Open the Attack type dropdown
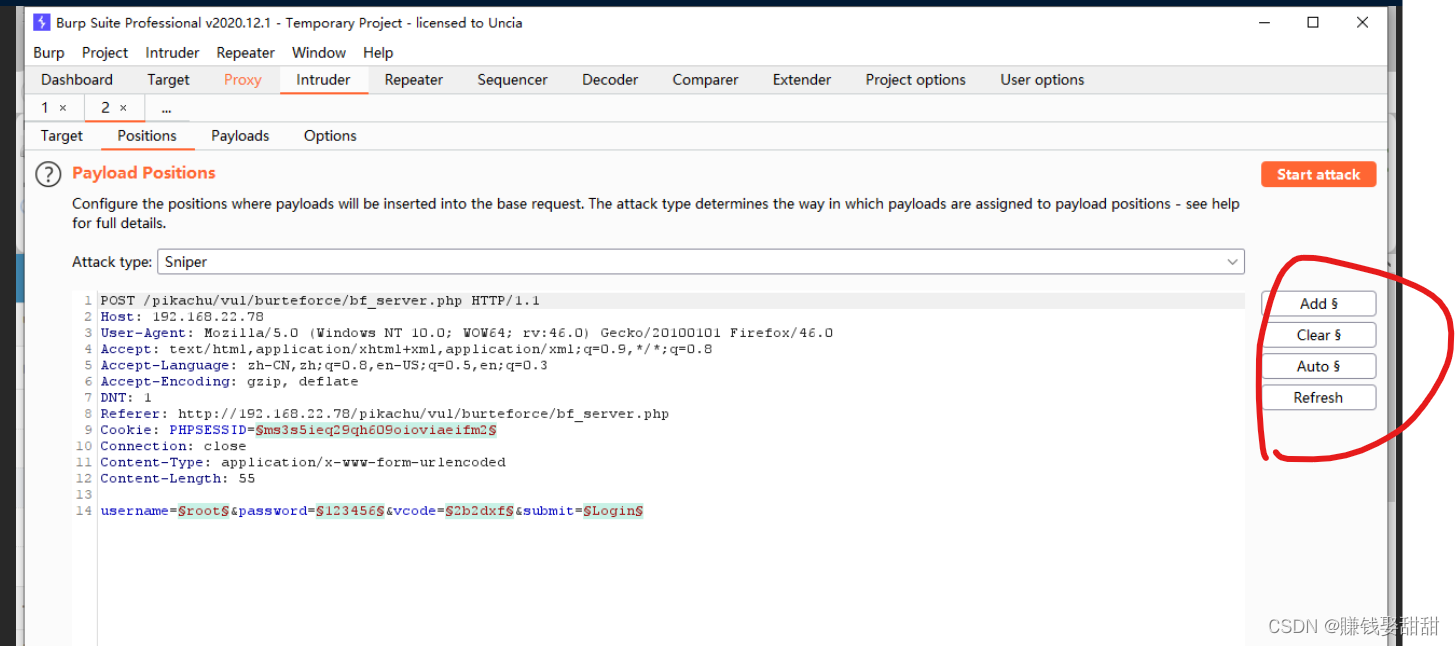 (701, 262)
